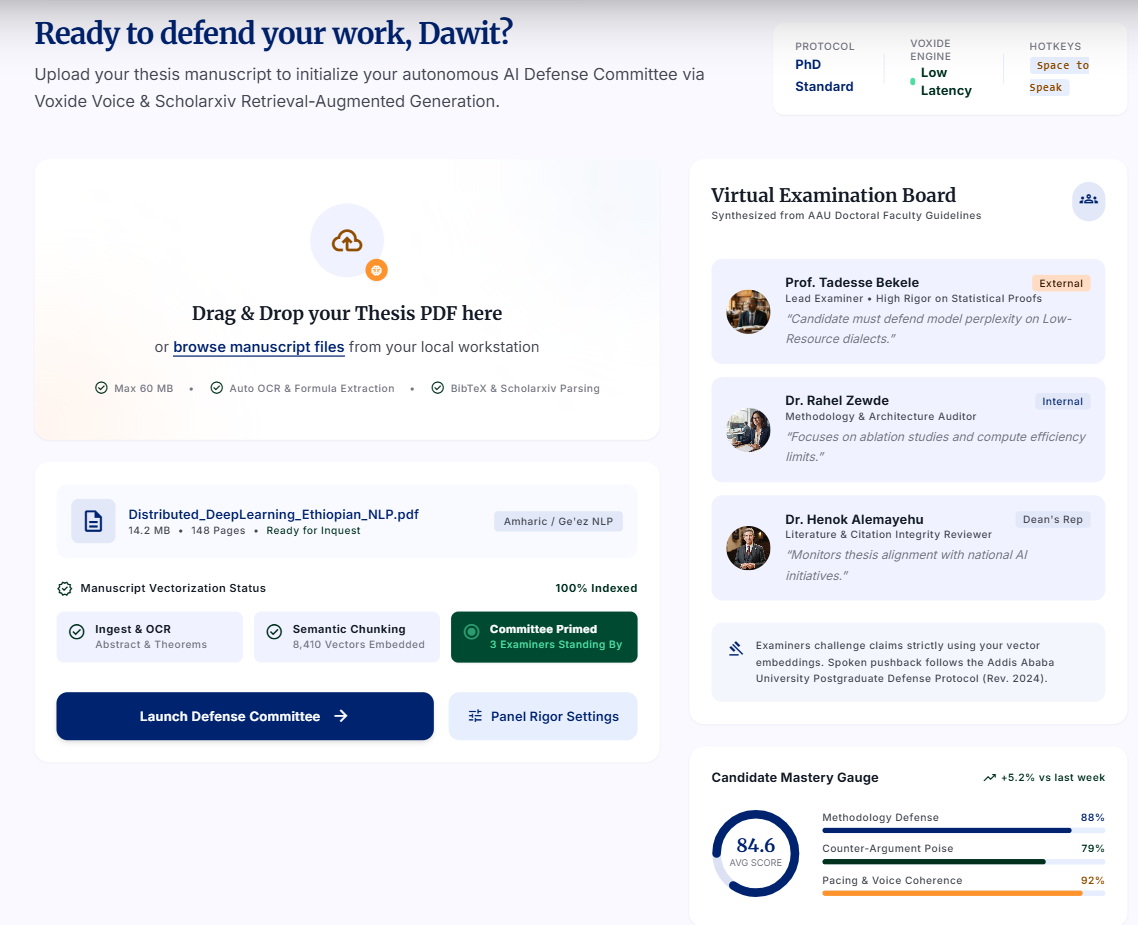Image resolution: width=1138 pixels, height=925 pixels.
Task: Click the Auto OCR & Formula Extraction check icon
Action: tap(216, 388)
